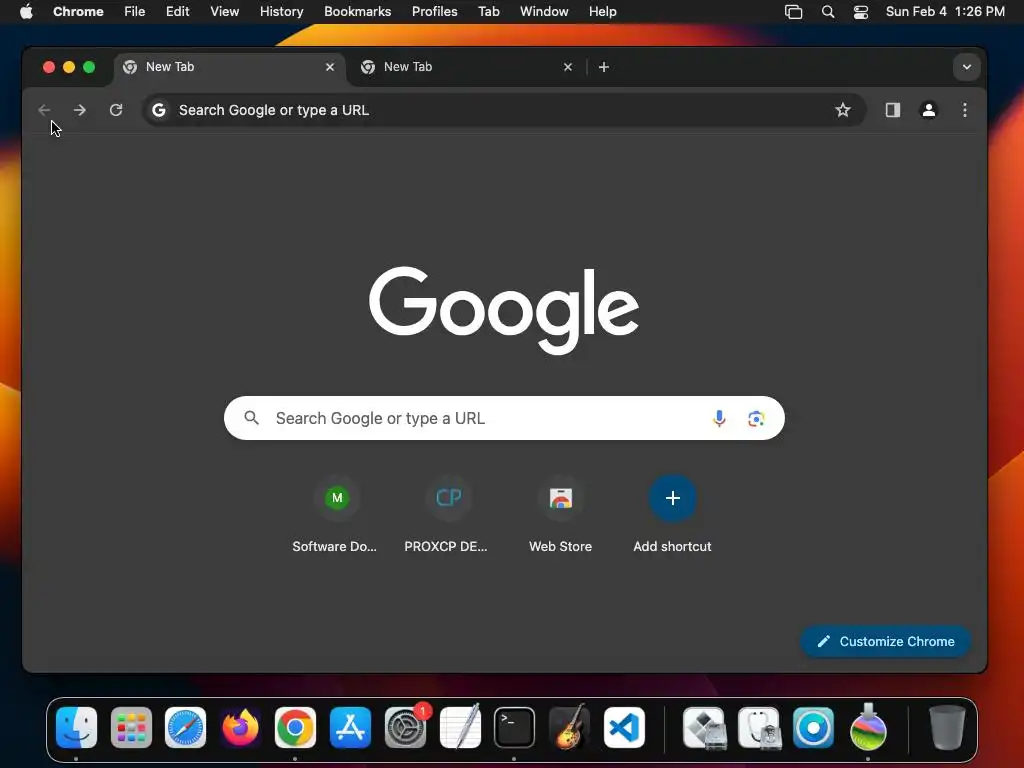The height and width of the screenshot is (768, 1024).
Task: Open the Window menu
Action: [544, 12]
